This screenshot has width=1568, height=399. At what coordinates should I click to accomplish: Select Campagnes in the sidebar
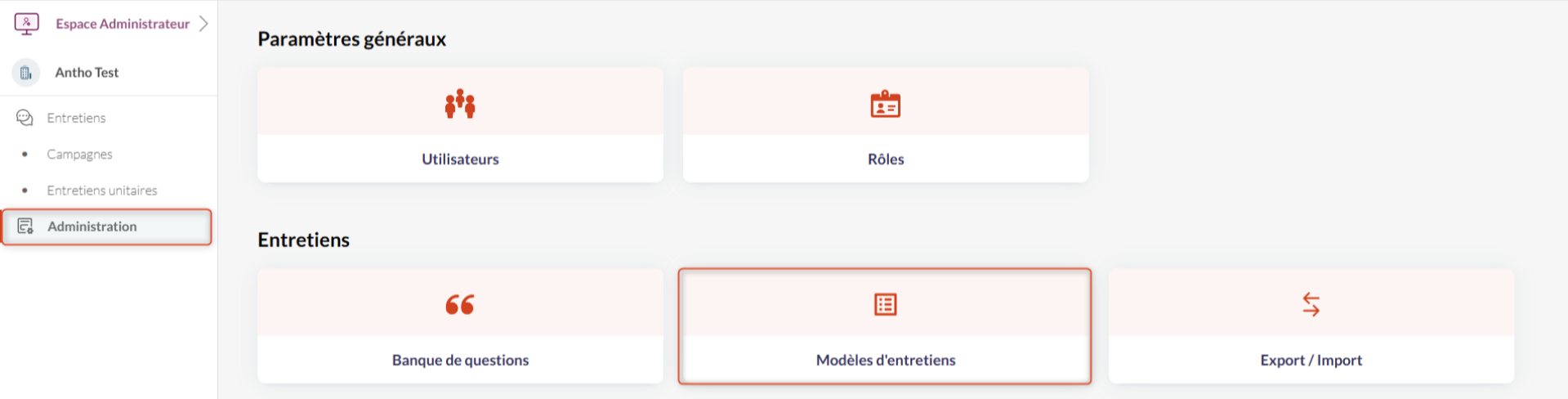pyautogui.click(x=79, y=154)
